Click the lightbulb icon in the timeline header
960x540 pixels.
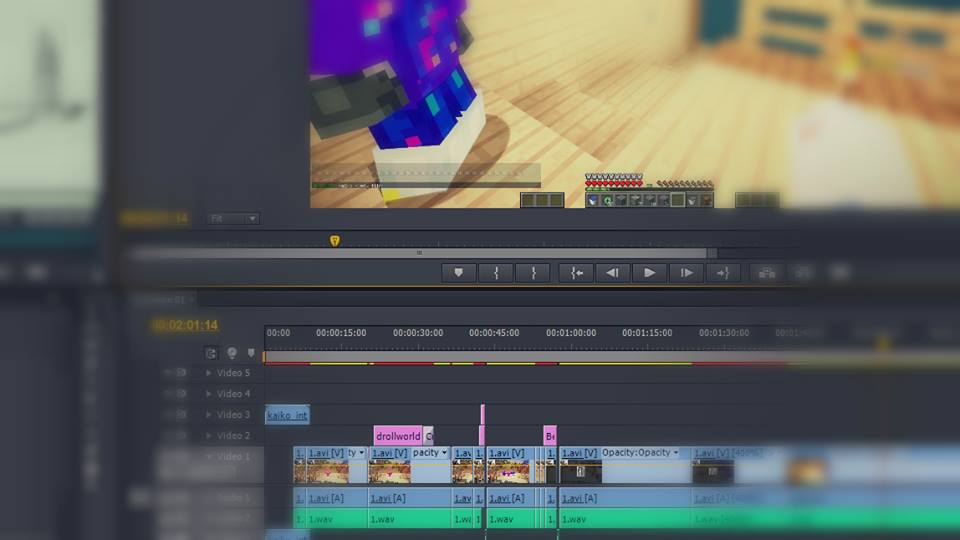231,353
